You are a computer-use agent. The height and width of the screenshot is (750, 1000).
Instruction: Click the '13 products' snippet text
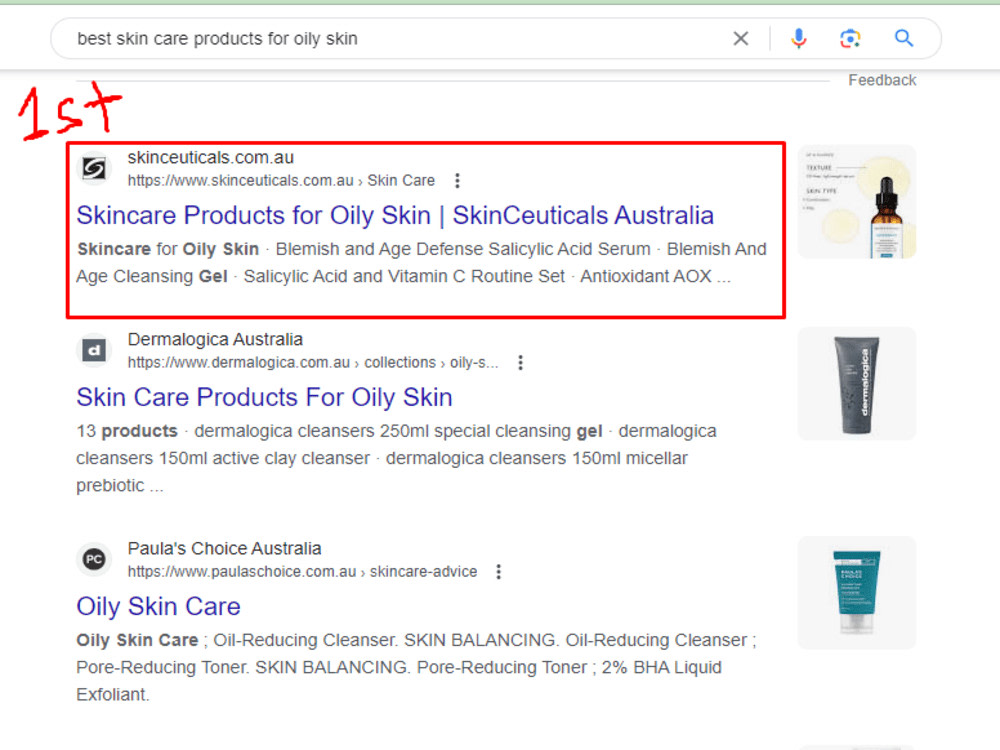coord(127,431)
